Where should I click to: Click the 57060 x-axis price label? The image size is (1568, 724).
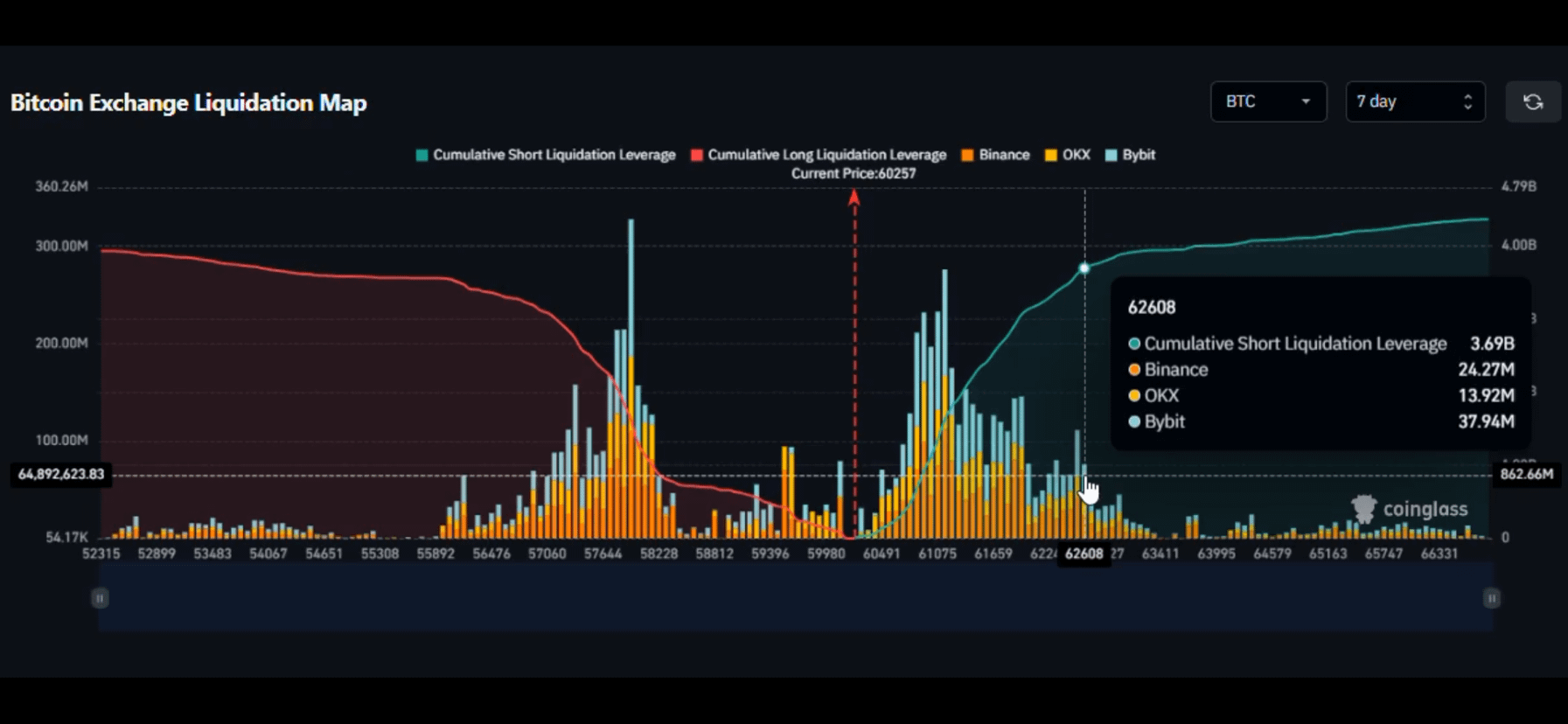pyautogui.click(x=547, y=553)
